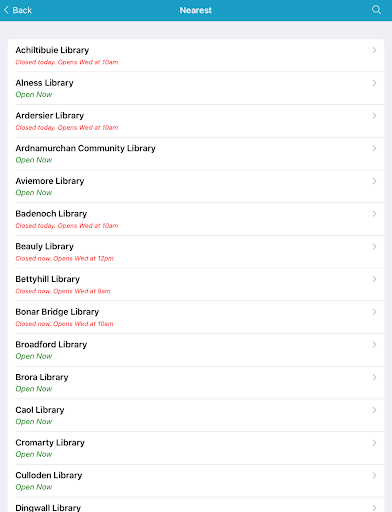Open Aviemore Library details
Viewport: 392px width, 512px height.
coord(196,186)
